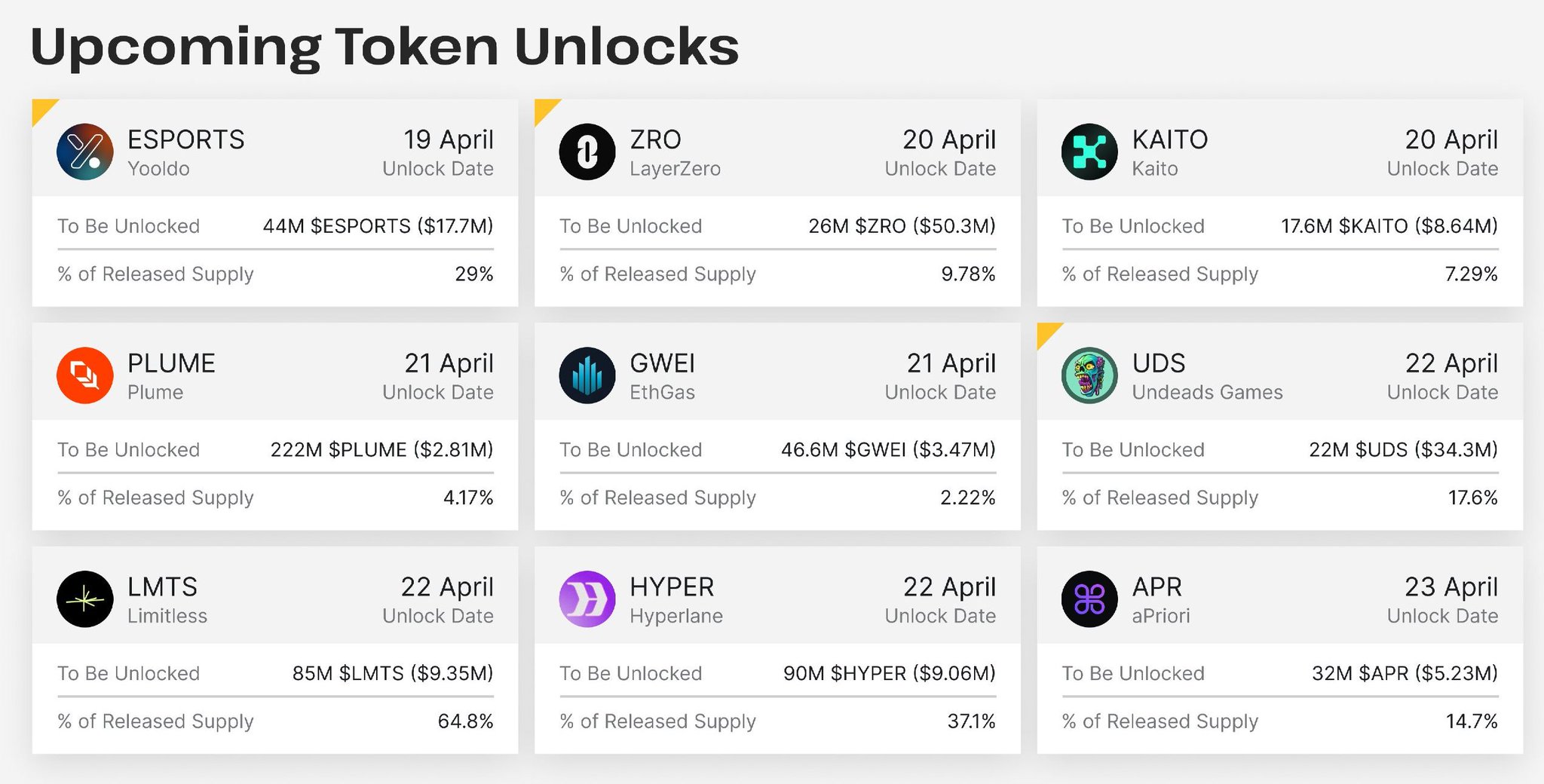Click the GWEI EthGas token logo
The image size is (1544, 784).
click(x=587, y=375)
